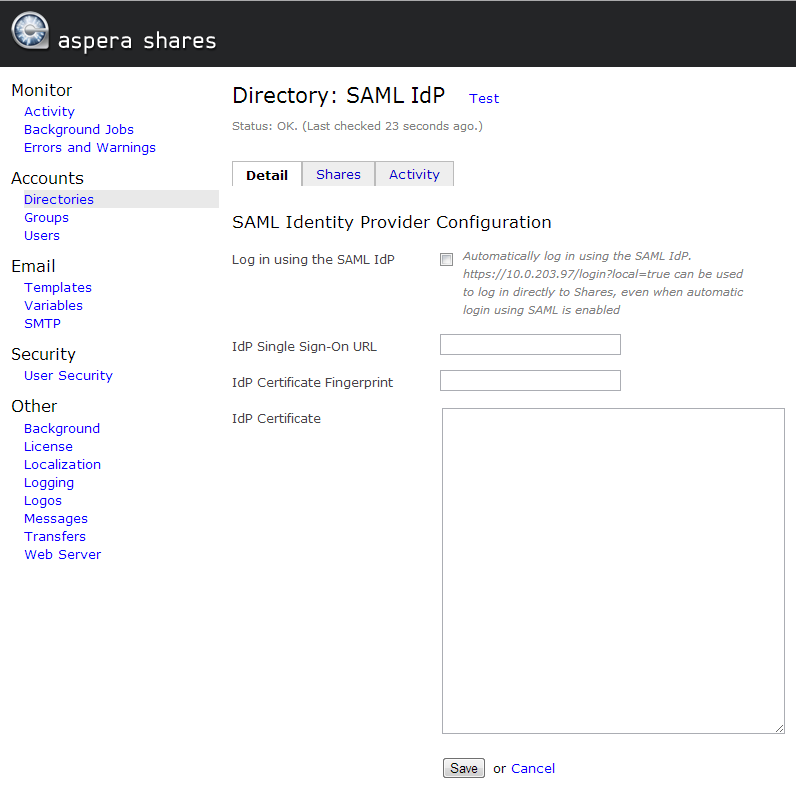
Task: Open Email Variables
Action: pyautogui.click(x=53, y=305)
